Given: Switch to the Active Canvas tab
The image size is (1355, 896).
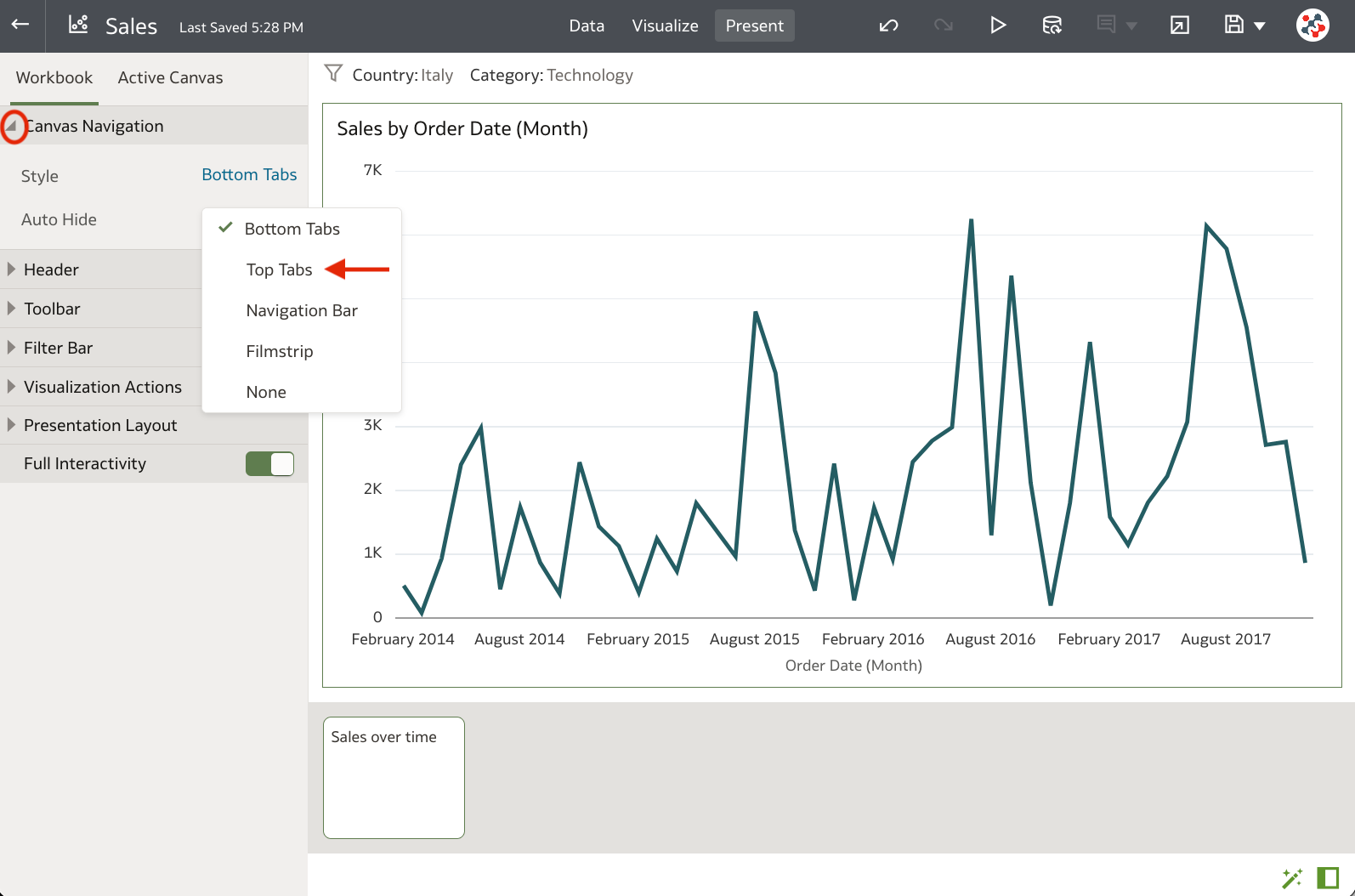Looking at the screenshot, I should tap(170, 77).
